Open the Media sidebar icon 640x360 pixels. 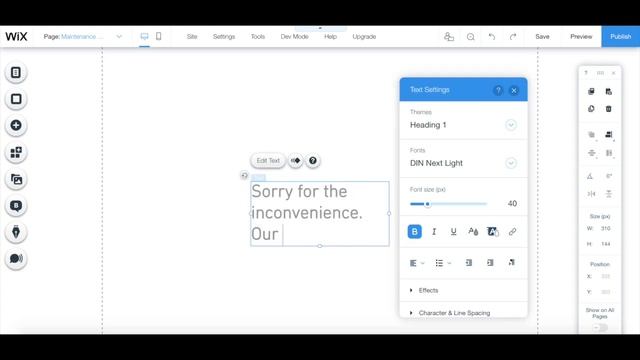tap(16, 179)
